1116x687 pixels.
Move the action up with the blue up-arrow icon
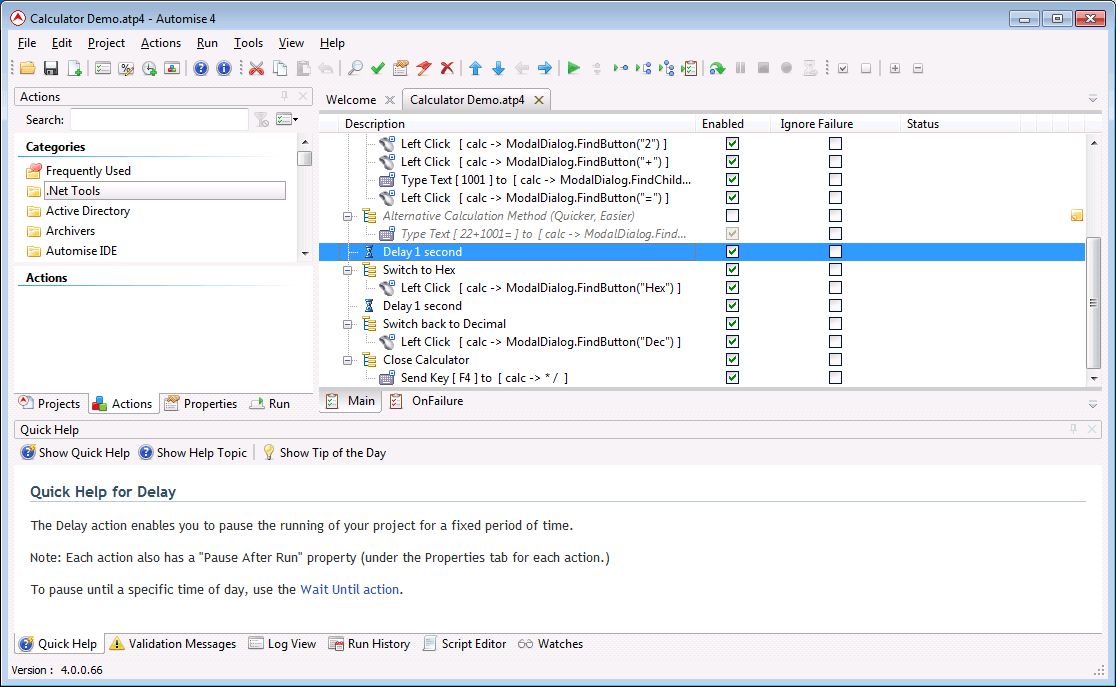point(474,68)
